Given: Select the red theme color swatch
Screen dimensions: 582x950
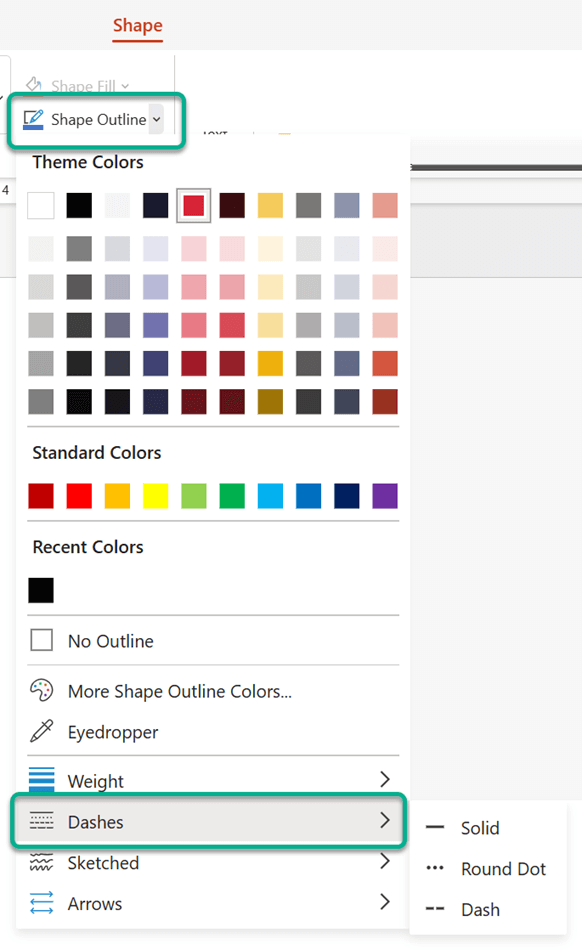Looking at the screenshot, I should (194, 205).
